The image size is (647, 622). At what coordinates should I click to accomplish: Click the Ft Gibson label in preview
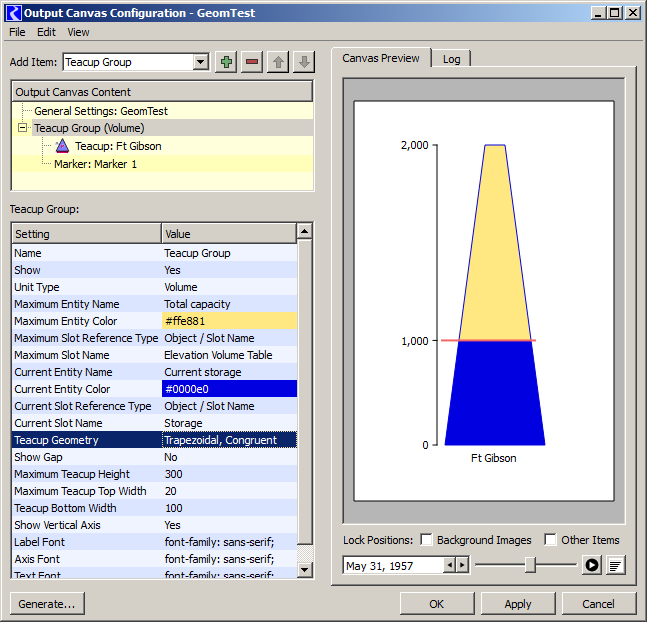(494, 458)
